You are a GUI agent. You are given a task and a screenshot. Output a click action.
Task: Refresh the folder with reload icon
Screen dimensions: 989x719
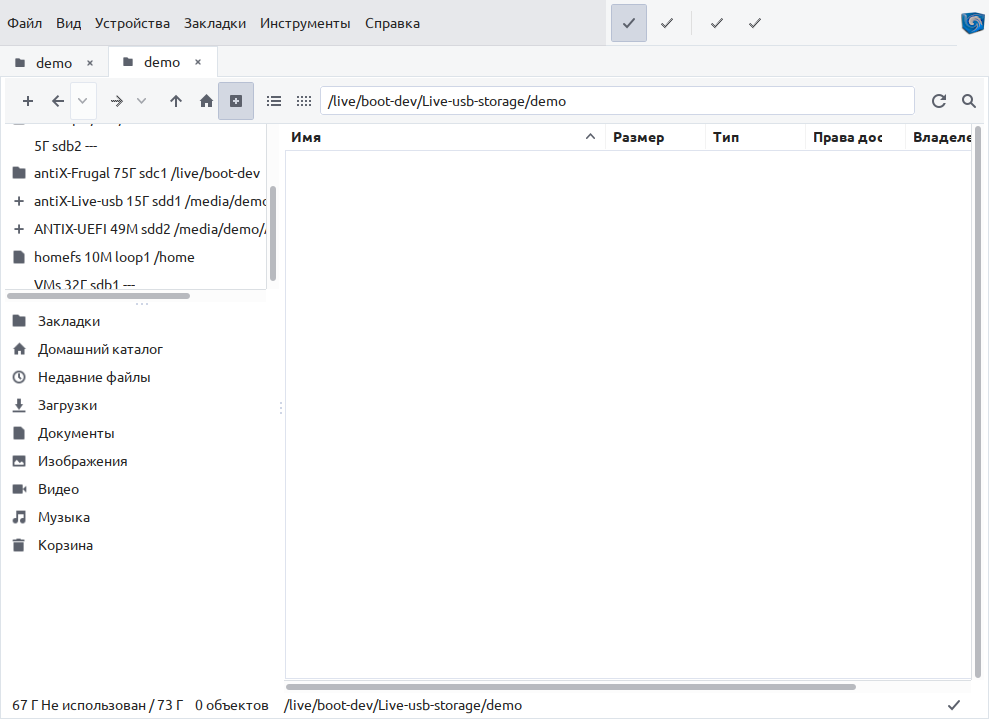[x=939, y=101]
